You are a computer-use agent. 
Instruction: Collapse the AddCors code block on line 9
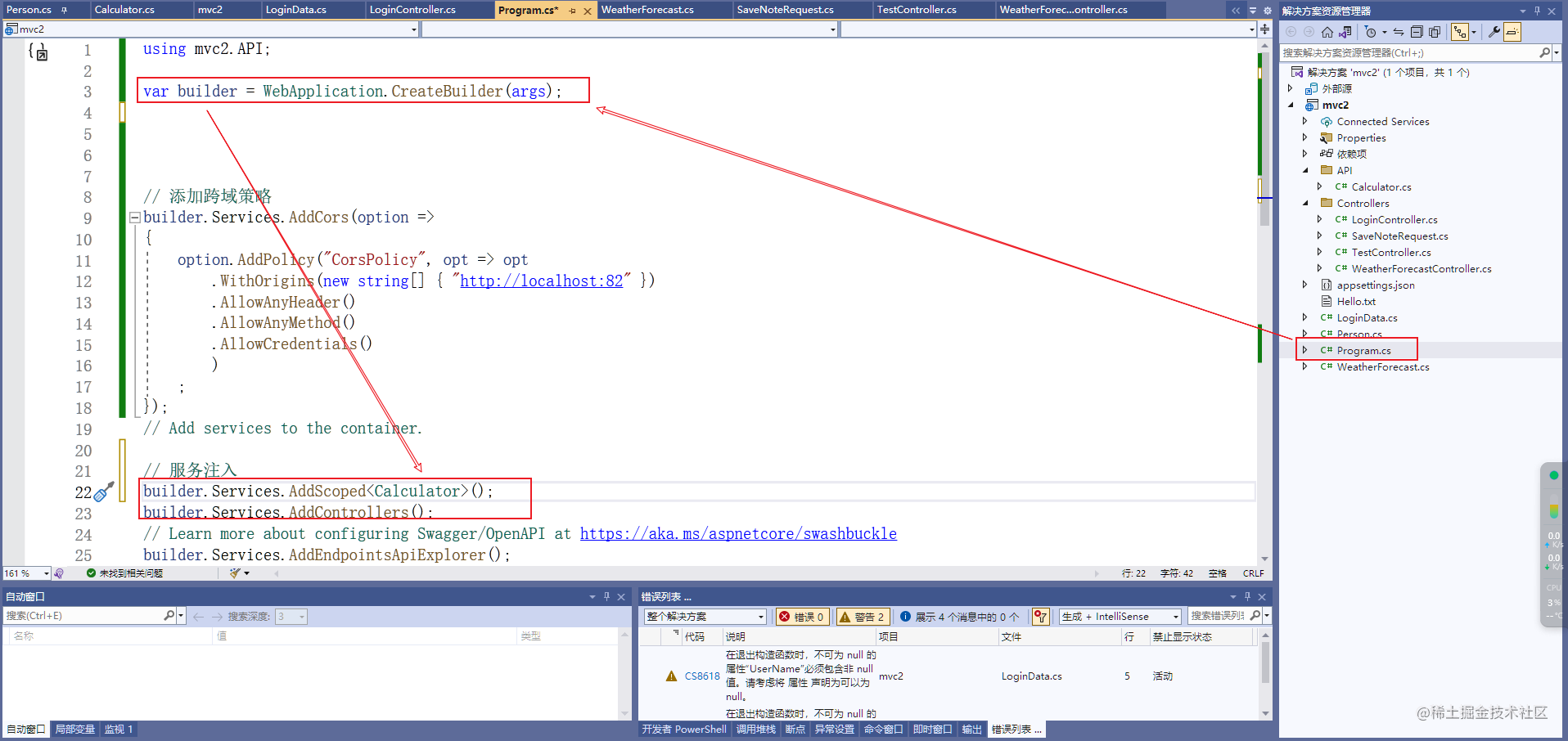134,217
